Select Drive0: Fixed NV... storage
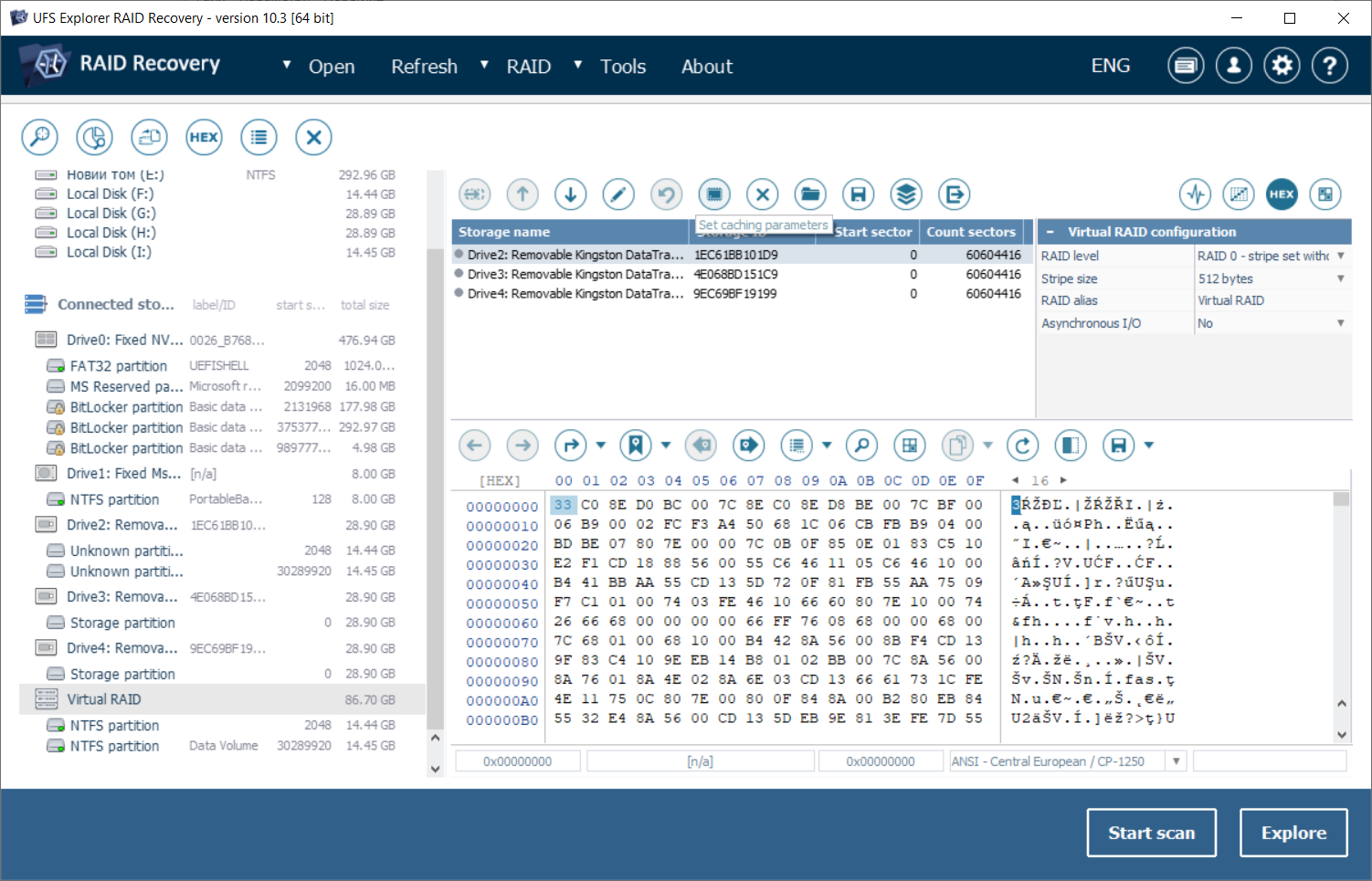Screen dimensions: 1372x881 click(x=222, y=340)
